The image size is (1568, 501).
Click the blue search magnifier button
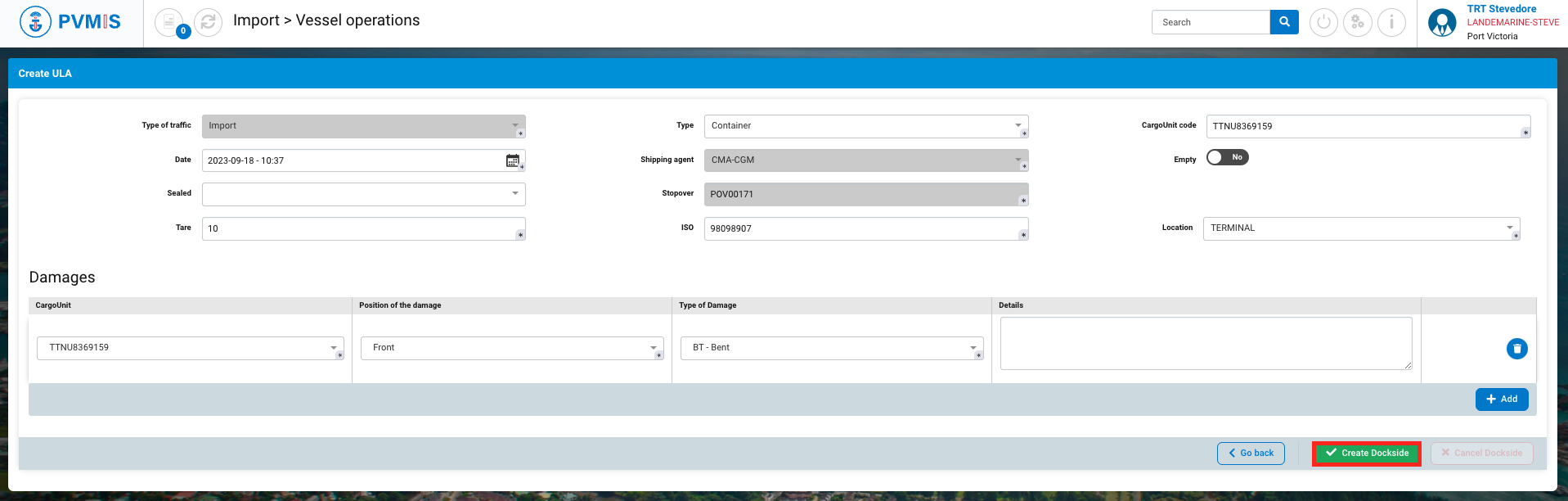[x=1284, y=22]
